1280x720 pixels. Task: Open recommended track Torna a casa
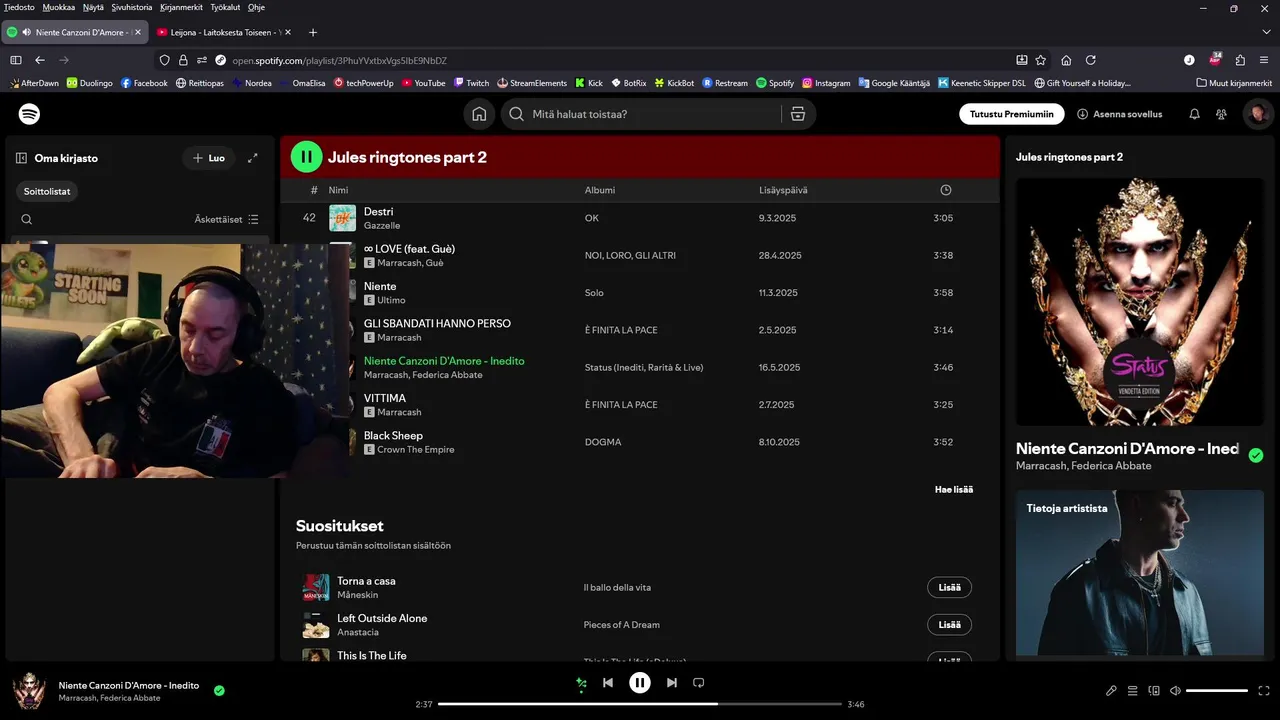(x=366, y=581)
